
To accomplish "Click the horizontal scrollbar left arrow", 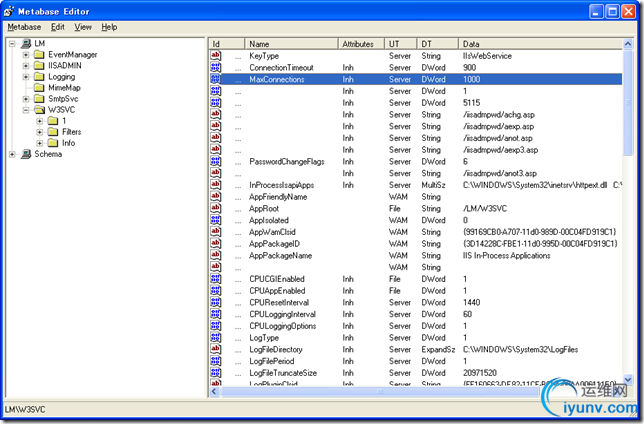I will point(214,392).
